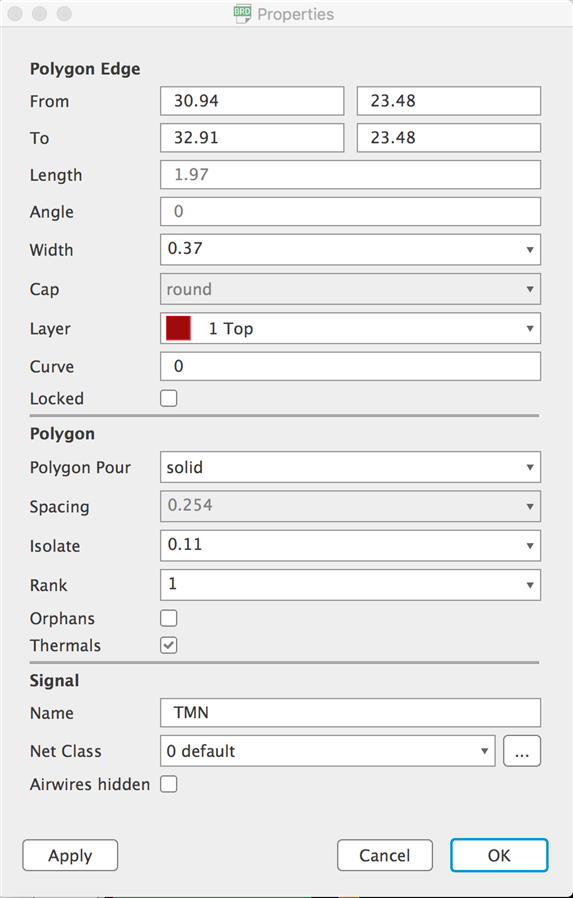Expand the Width dropdown
This screenshot has height=898, width=573.
click(x=350, y=250)
